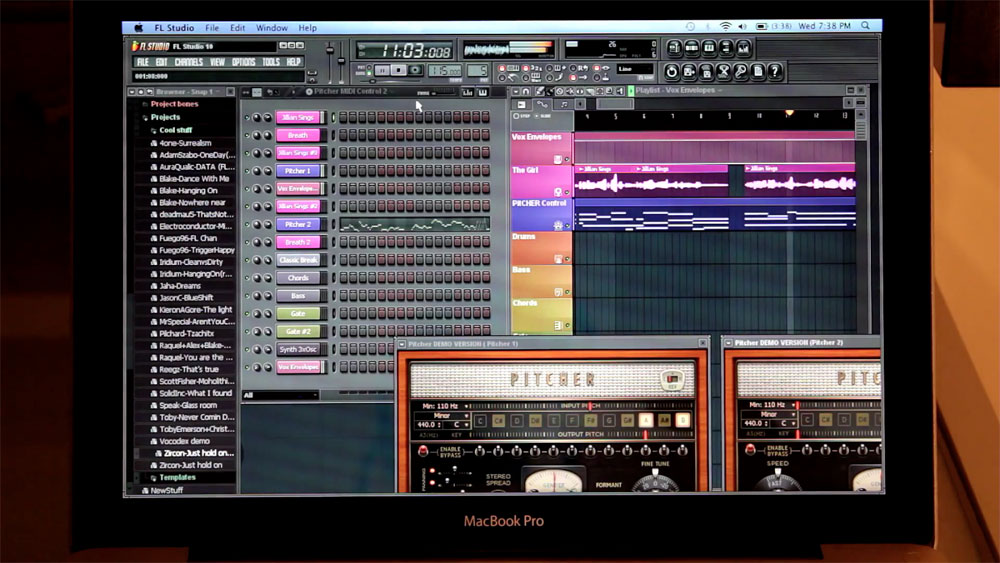The height and width of the screenshot is (563, 1000).
Task: Open the key C dropdown in Pitcher 1
Action: 457,424
